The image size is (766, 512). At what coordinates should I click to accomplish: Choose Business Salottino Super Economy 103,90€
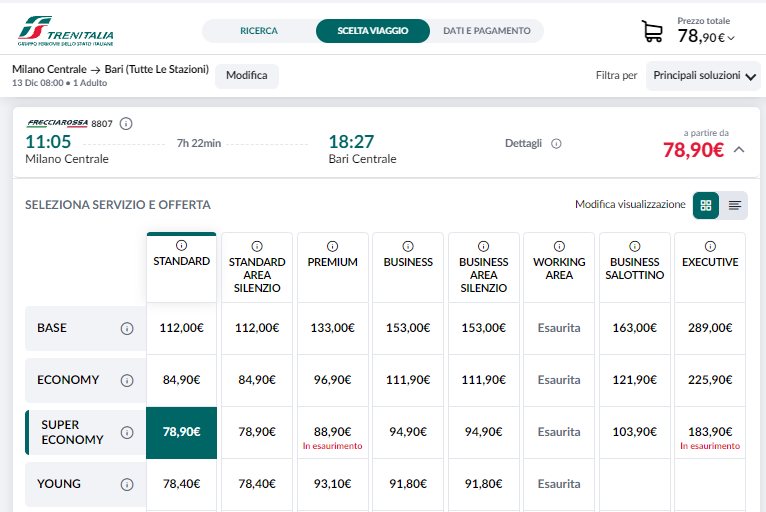click(635, 432)
